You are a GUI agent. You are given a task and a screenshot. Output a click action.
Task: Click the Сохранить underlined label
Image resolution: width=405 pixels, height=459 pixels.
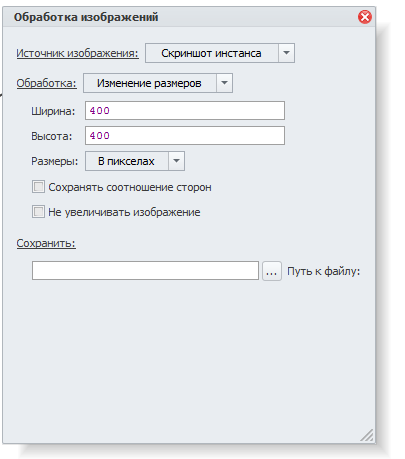pos(46,243)
